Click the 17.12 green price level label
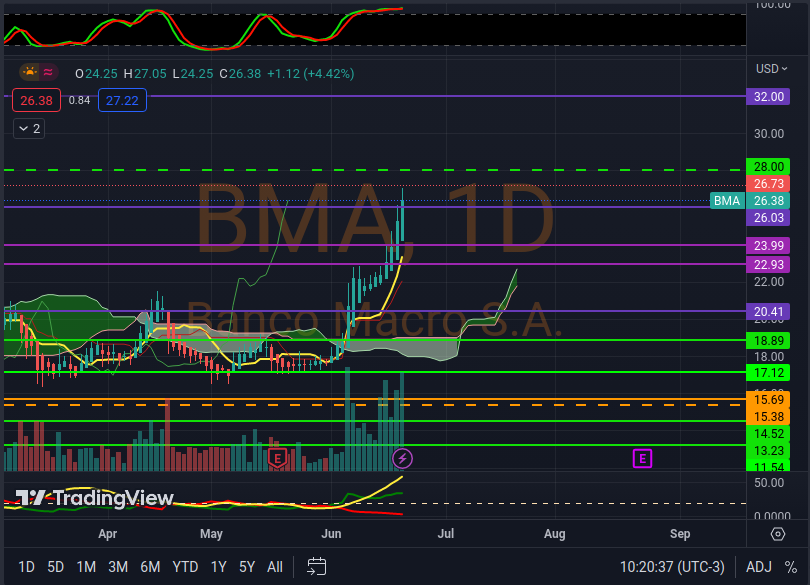 click(x=768, y=373)
